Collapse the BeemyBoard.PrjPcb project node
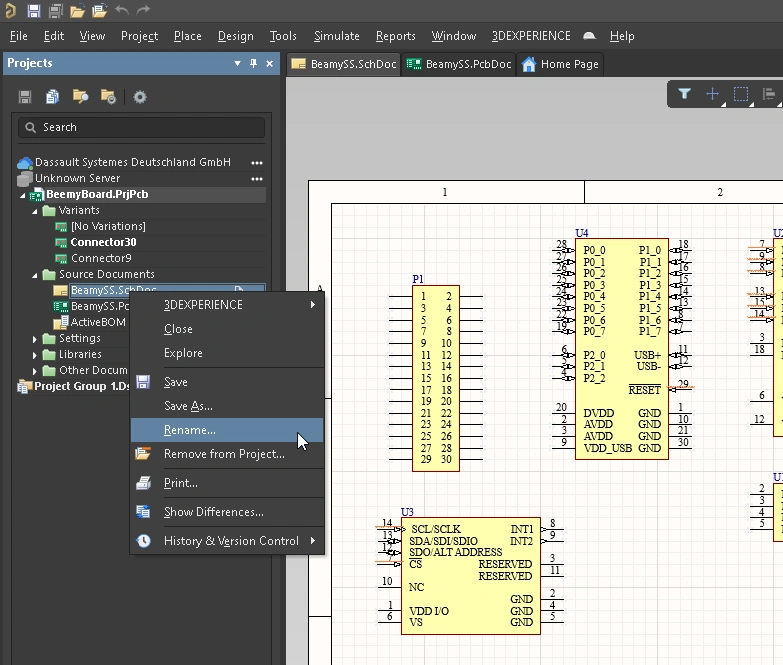The height and width of the screenshot is (665, 783). (22, 195)
